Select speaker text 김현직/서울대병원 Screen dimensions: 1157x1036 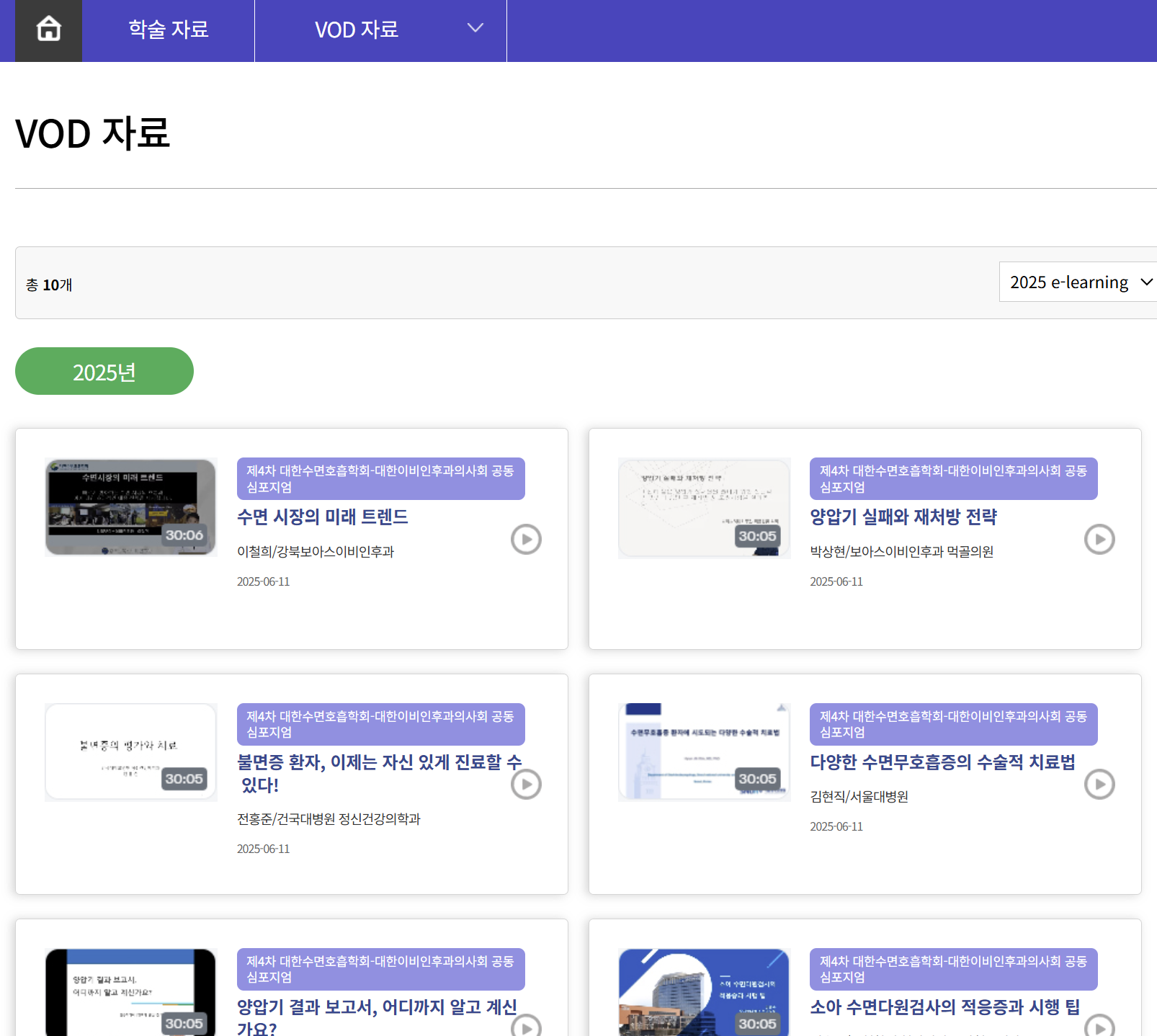click(859, 796)
